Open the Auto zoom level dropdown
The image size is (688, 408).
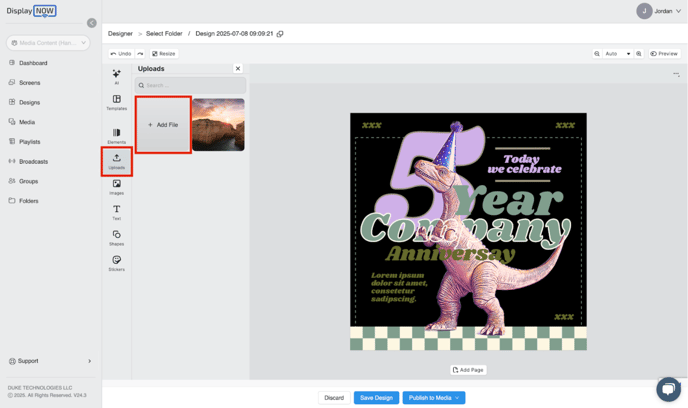pyautogui.click(x=618, y=54)
